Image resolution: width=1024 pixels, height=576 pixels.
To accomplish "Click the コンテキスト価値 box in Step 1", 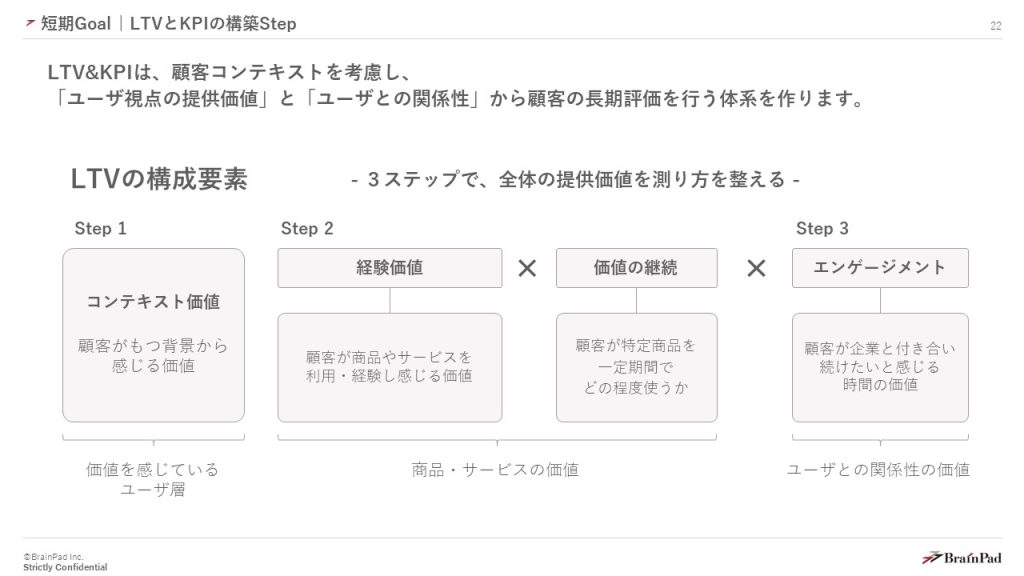I will [x=153, y=335].
